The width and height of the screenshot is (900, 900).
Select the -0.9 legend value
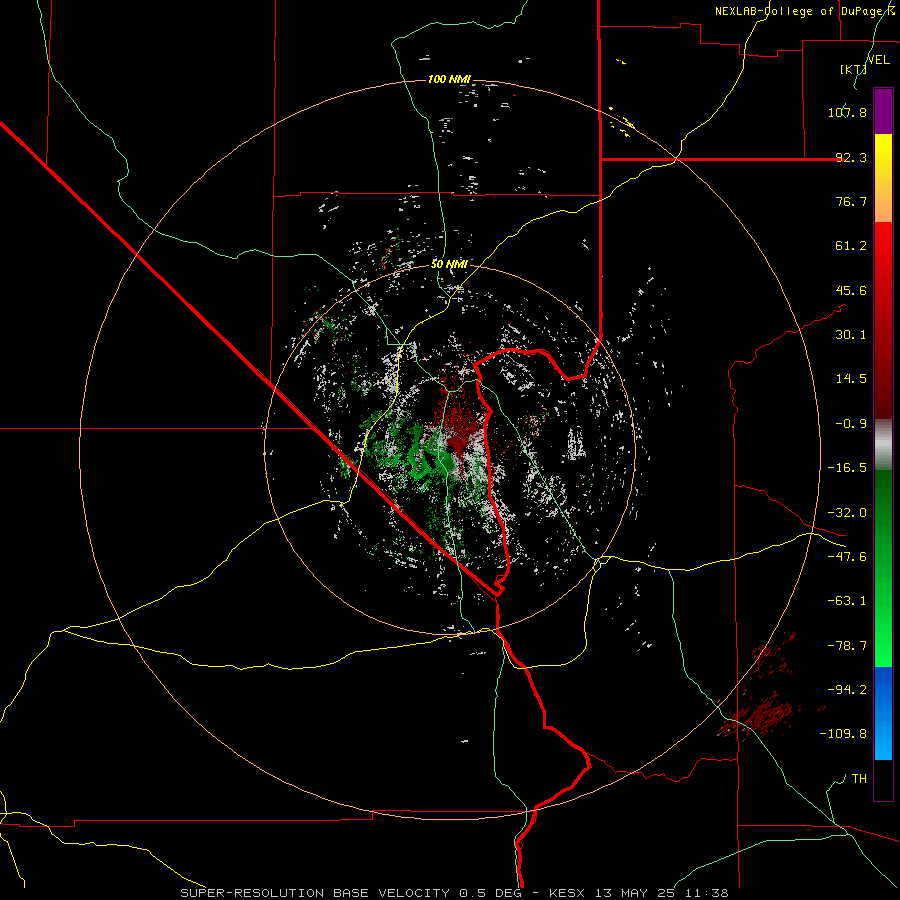pos(851,424)
